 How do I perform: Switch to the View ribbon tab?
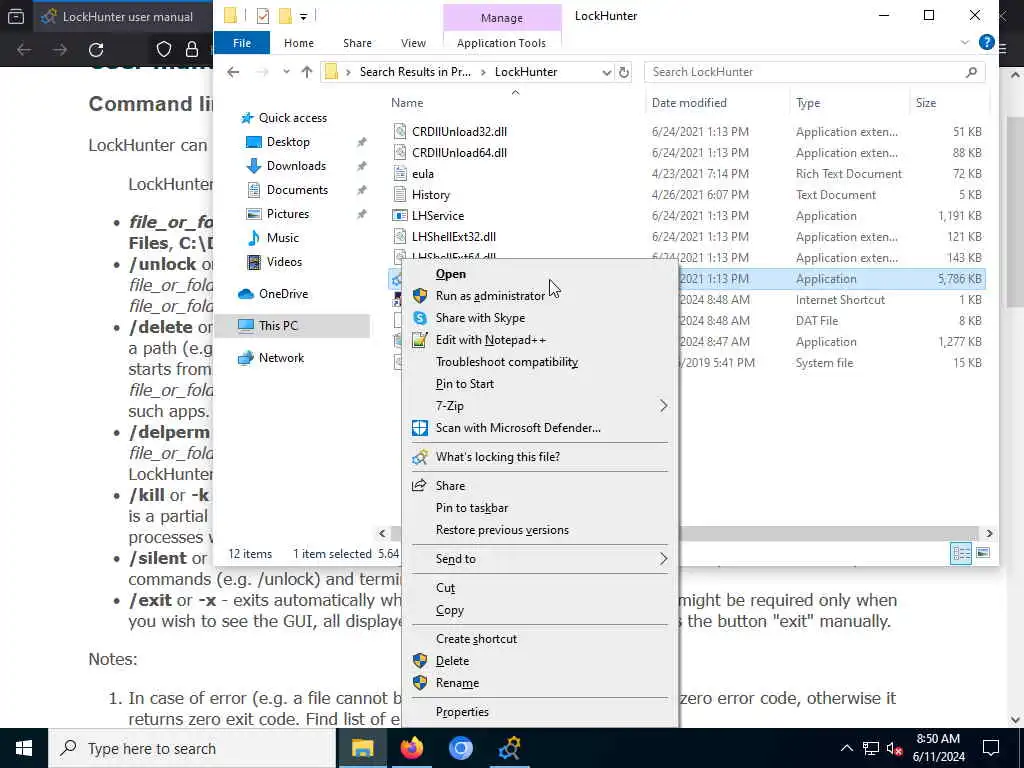point(413,43)
